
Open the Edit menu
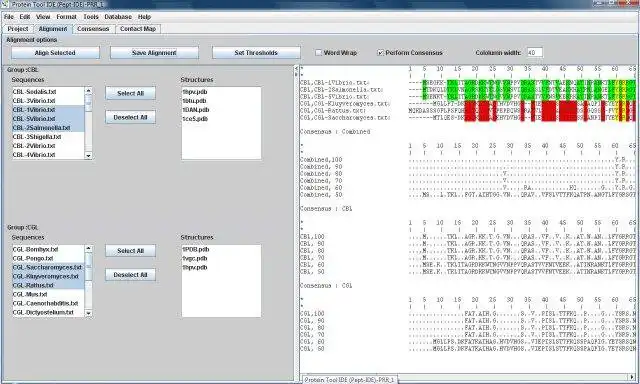(x=24, y=17)
